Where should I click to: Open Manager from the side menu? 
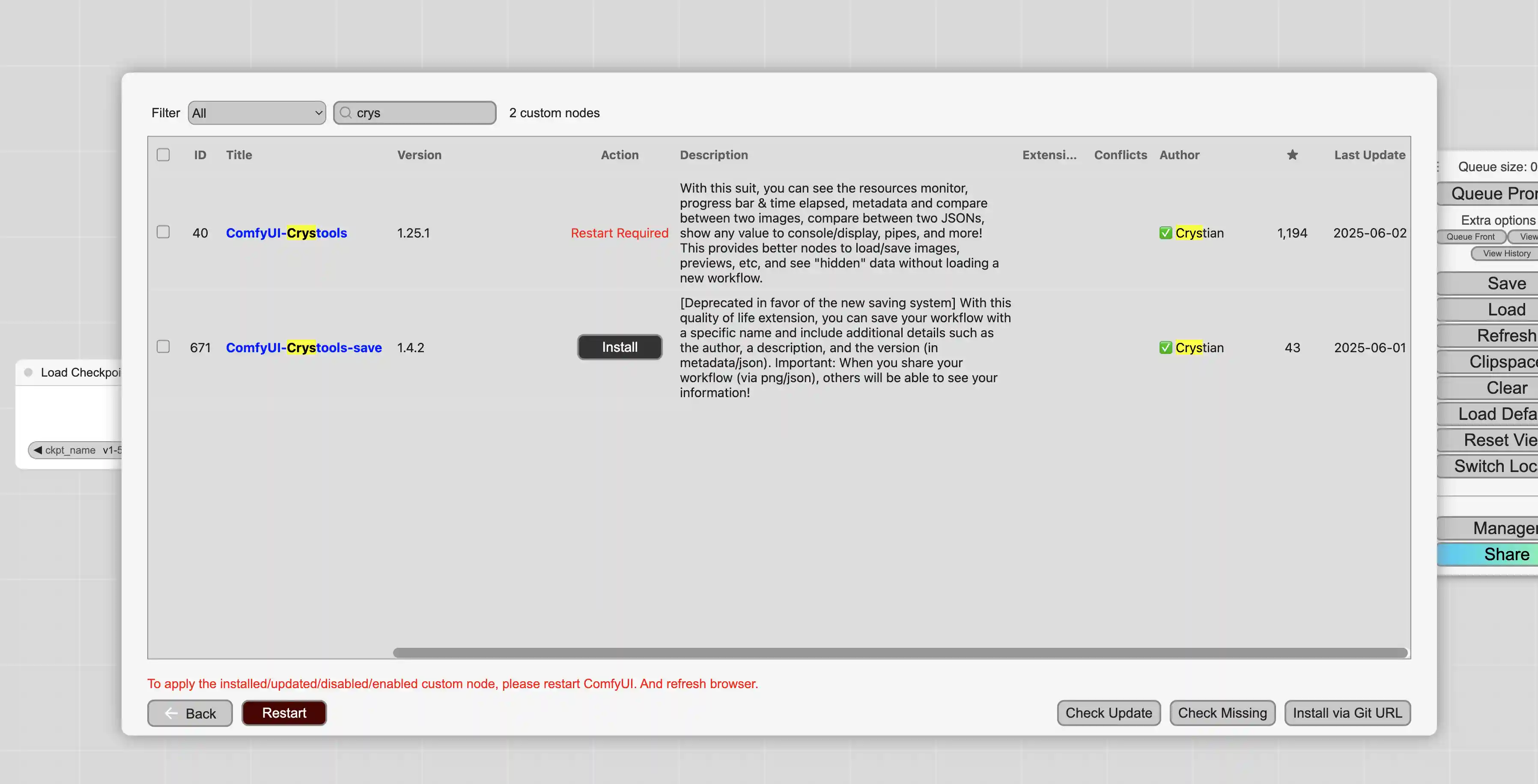1488,528
